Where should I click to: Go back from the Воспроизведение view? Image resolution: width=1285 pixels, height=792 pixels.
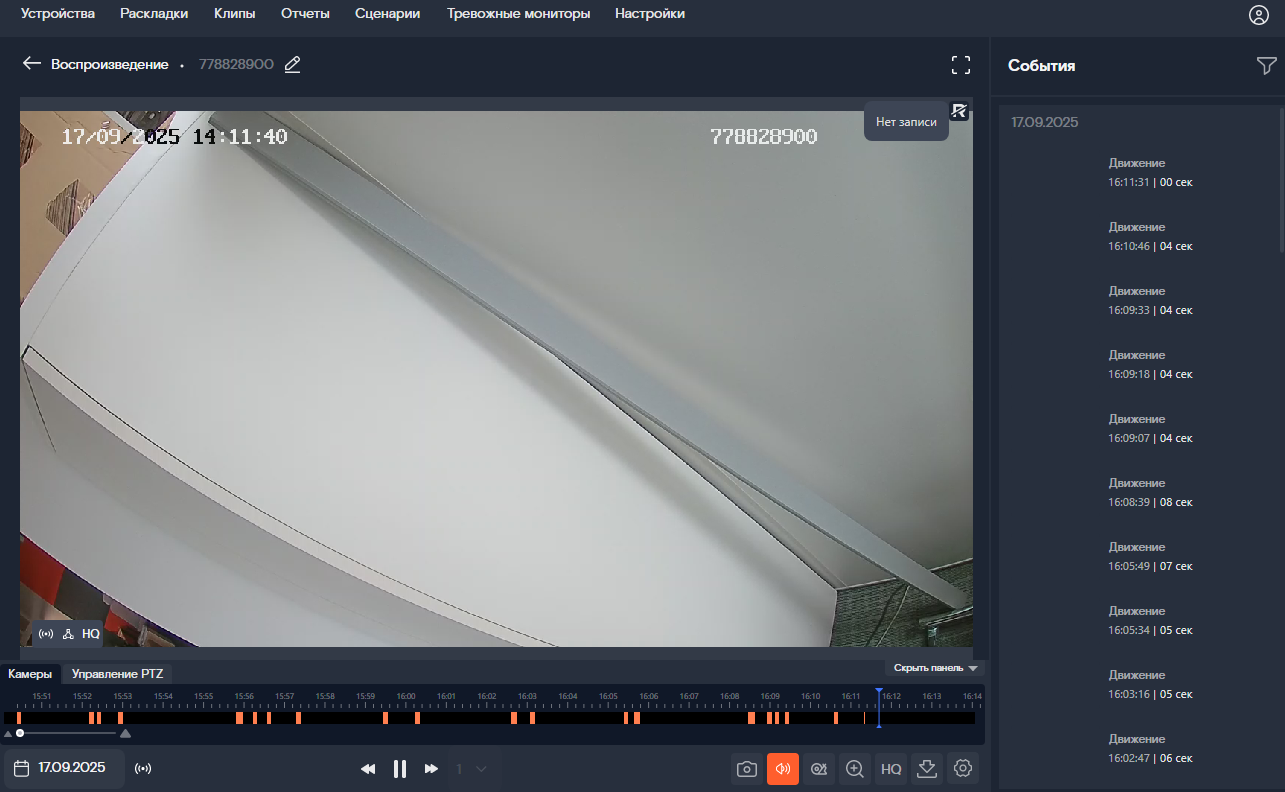tap(32, 64)
